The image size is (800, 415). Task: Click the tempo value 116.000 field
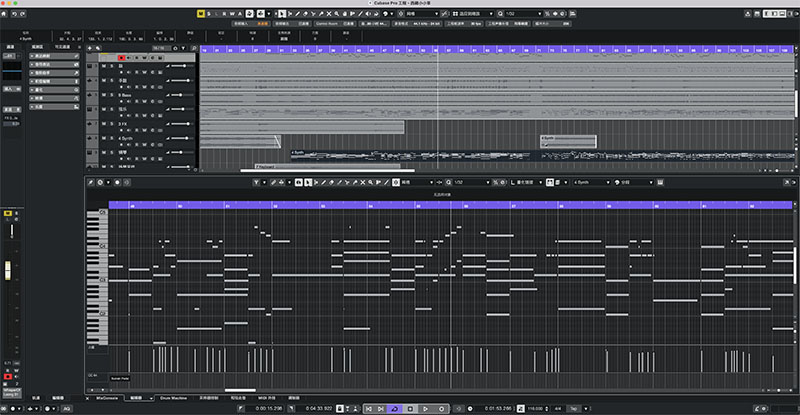click(535, 409)
